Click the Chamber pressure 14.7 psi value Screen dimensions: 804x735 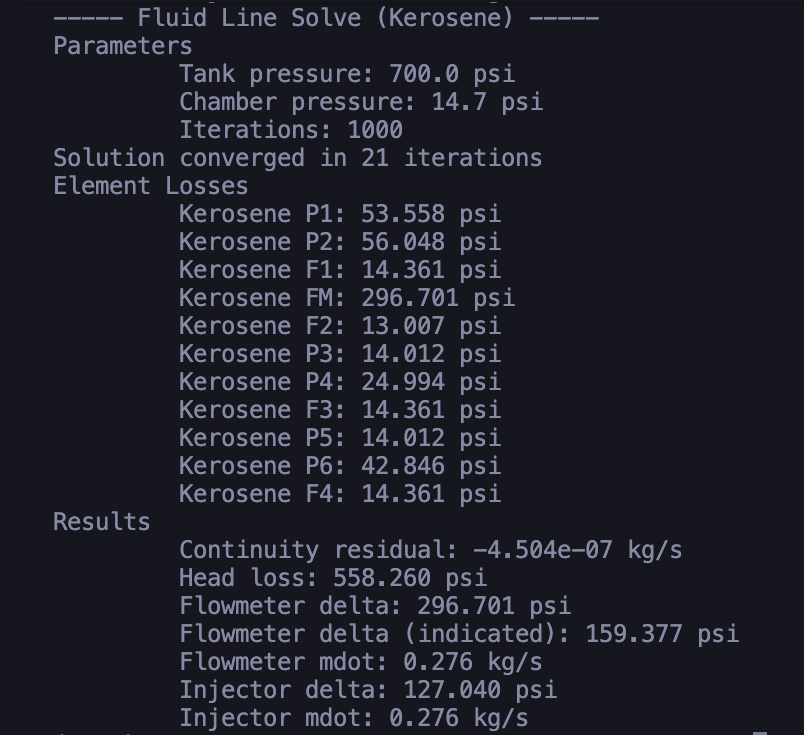point(487,102)
